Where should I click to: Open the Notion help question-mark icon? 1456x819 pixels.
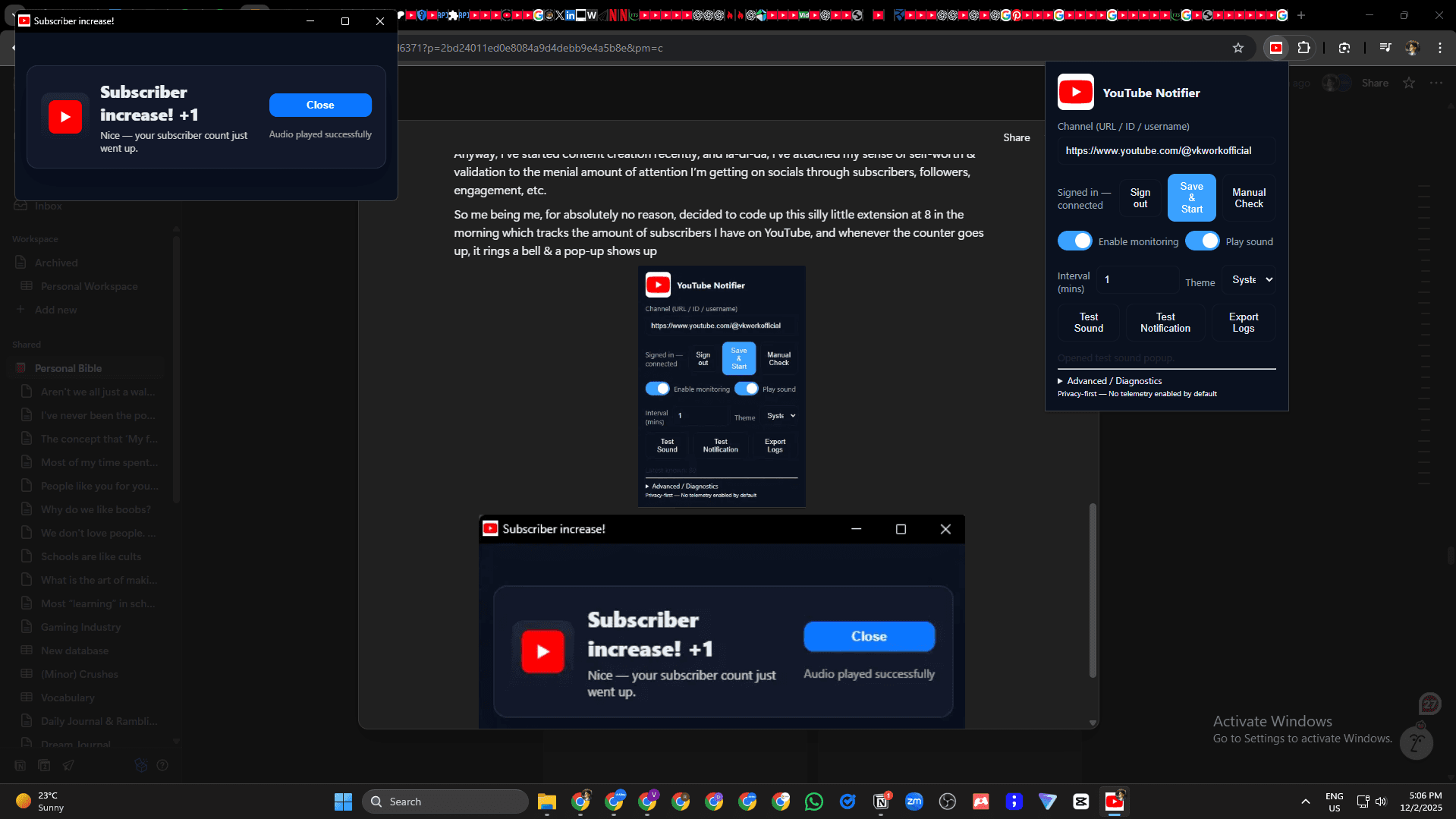coord(162,765)
